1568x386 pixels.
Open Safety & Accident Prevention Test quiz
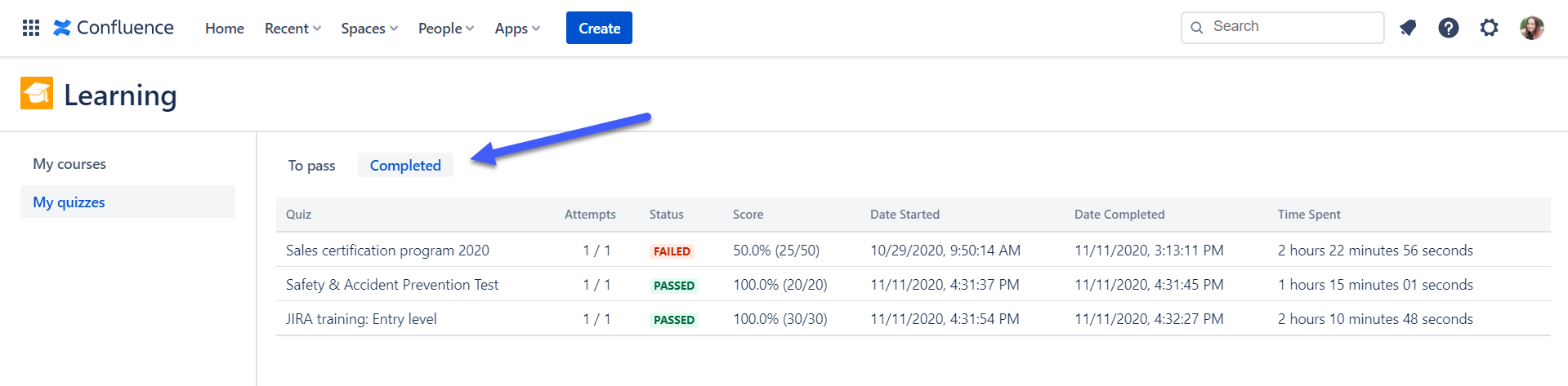392,285
